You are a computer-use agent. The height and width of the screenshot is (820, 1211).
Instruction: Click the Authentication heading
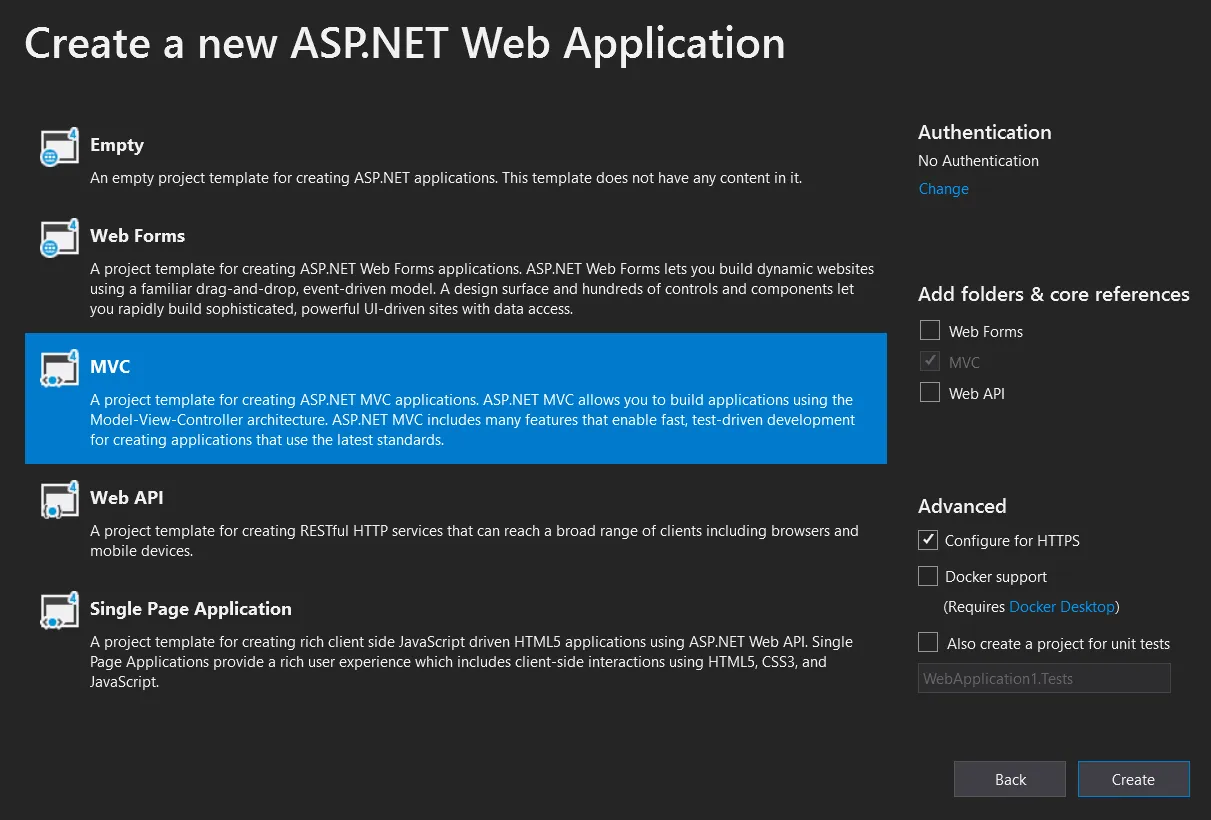click(x=984, y=132)
